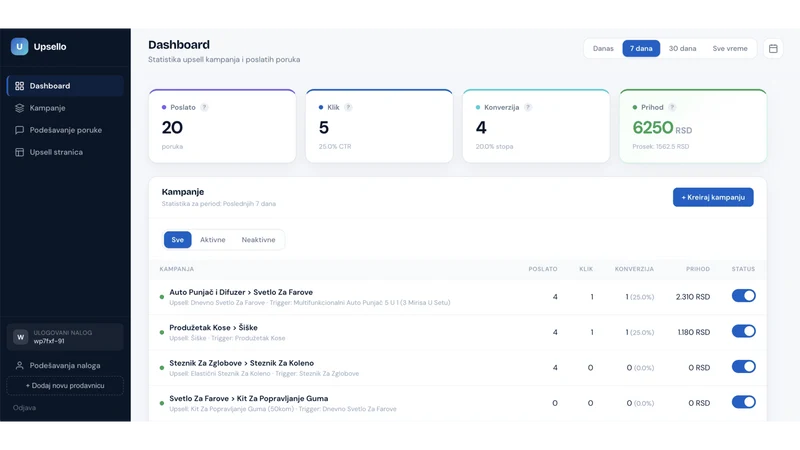Click the KONVERZIJA column header
Viewport: 800px width, 450px height.
634,269
